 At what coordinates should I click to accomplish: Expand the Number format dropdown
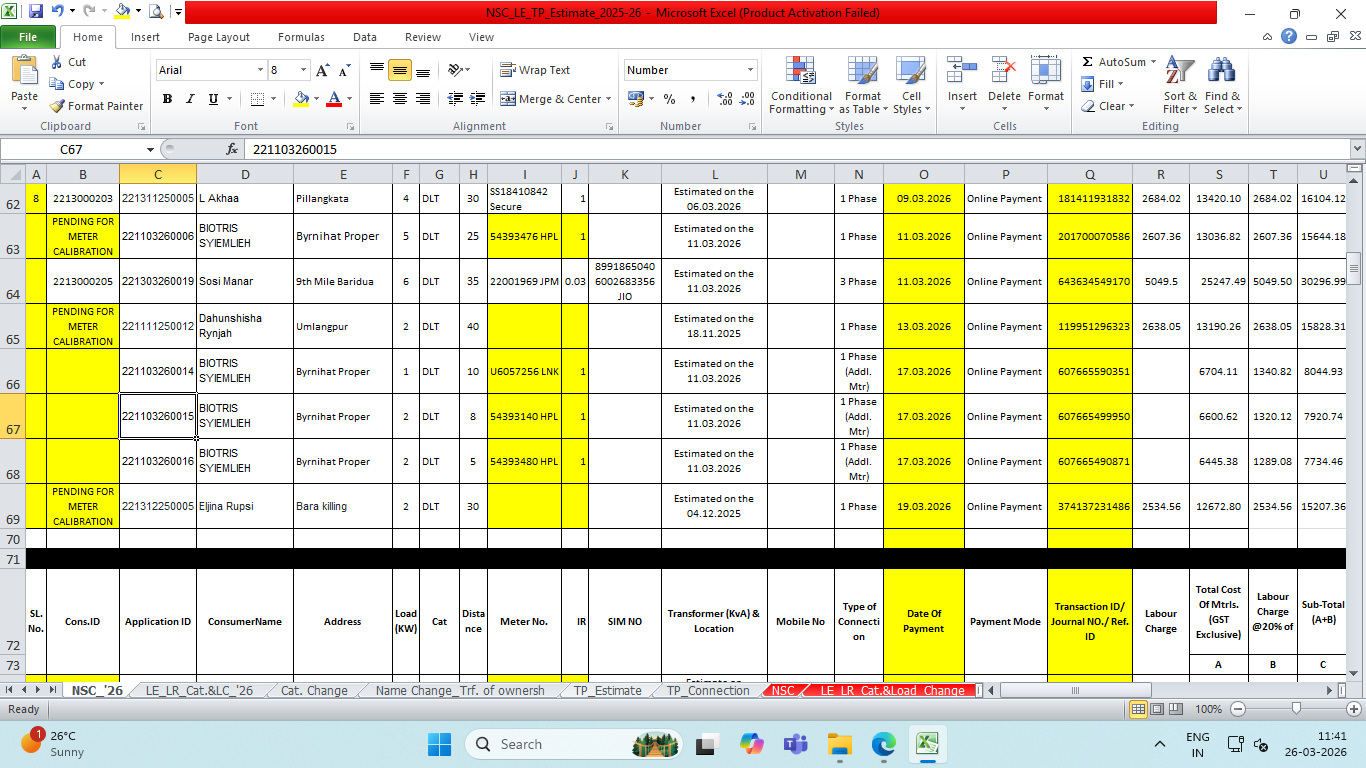pyautogui.click(x=750, y=70)
